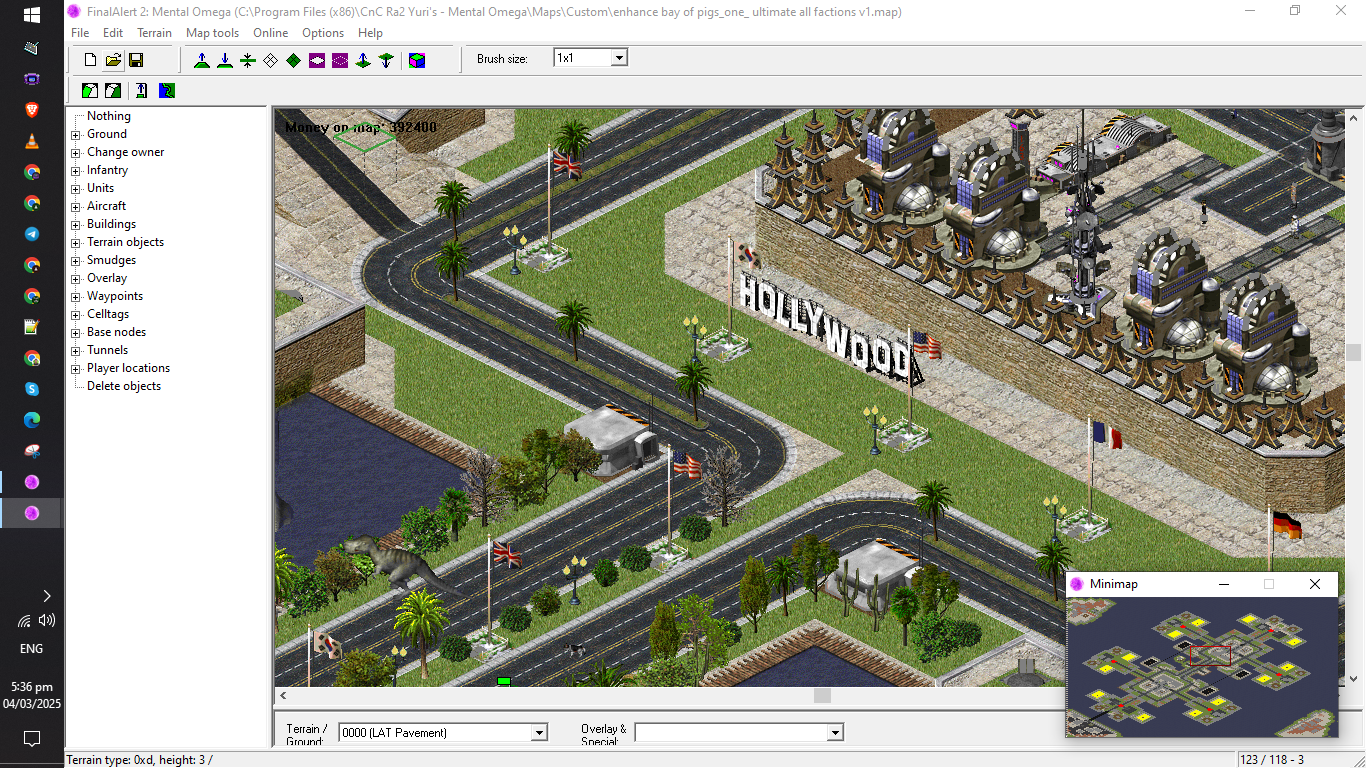
Task: Click the Player locations tree item label
Action: [x=128, y=368]
